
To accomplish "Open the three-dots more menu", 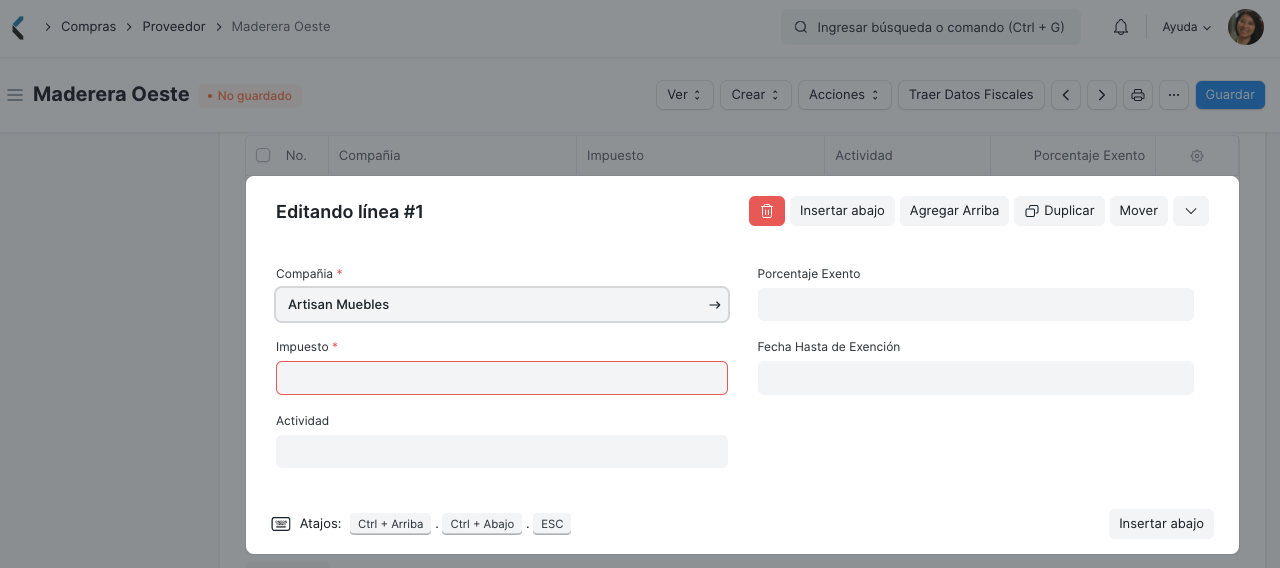I will pyautogui.click(x=1174, y=95).
